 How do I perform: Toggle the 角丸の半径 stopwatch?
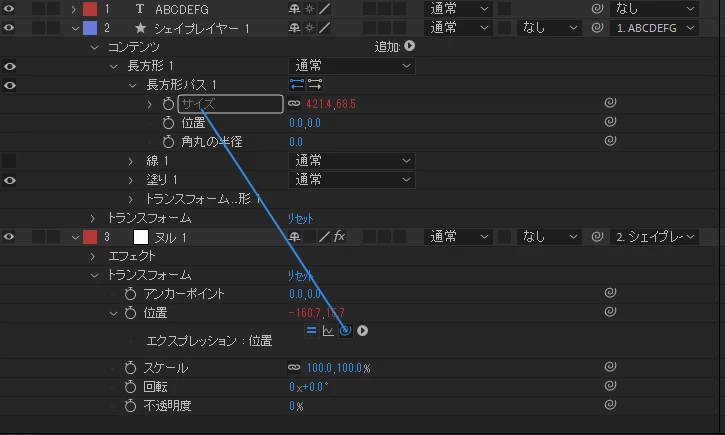tap(168, 142)
